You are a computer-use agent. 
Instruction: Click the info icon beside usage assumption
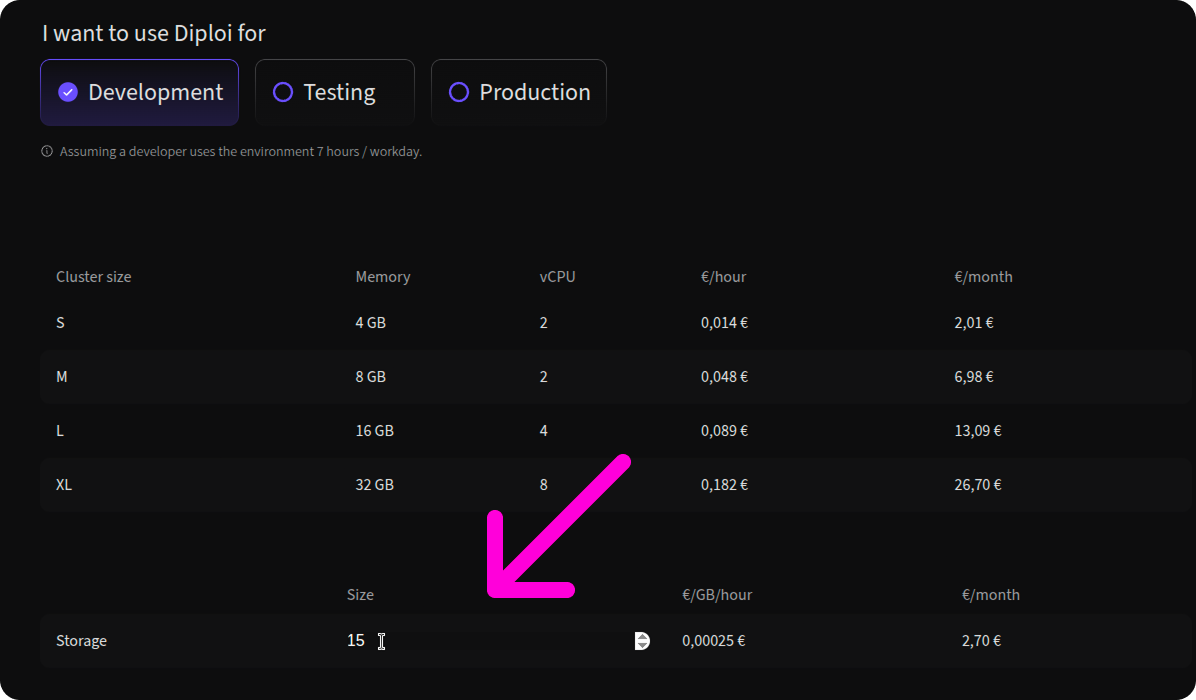[x=47, y=152]
